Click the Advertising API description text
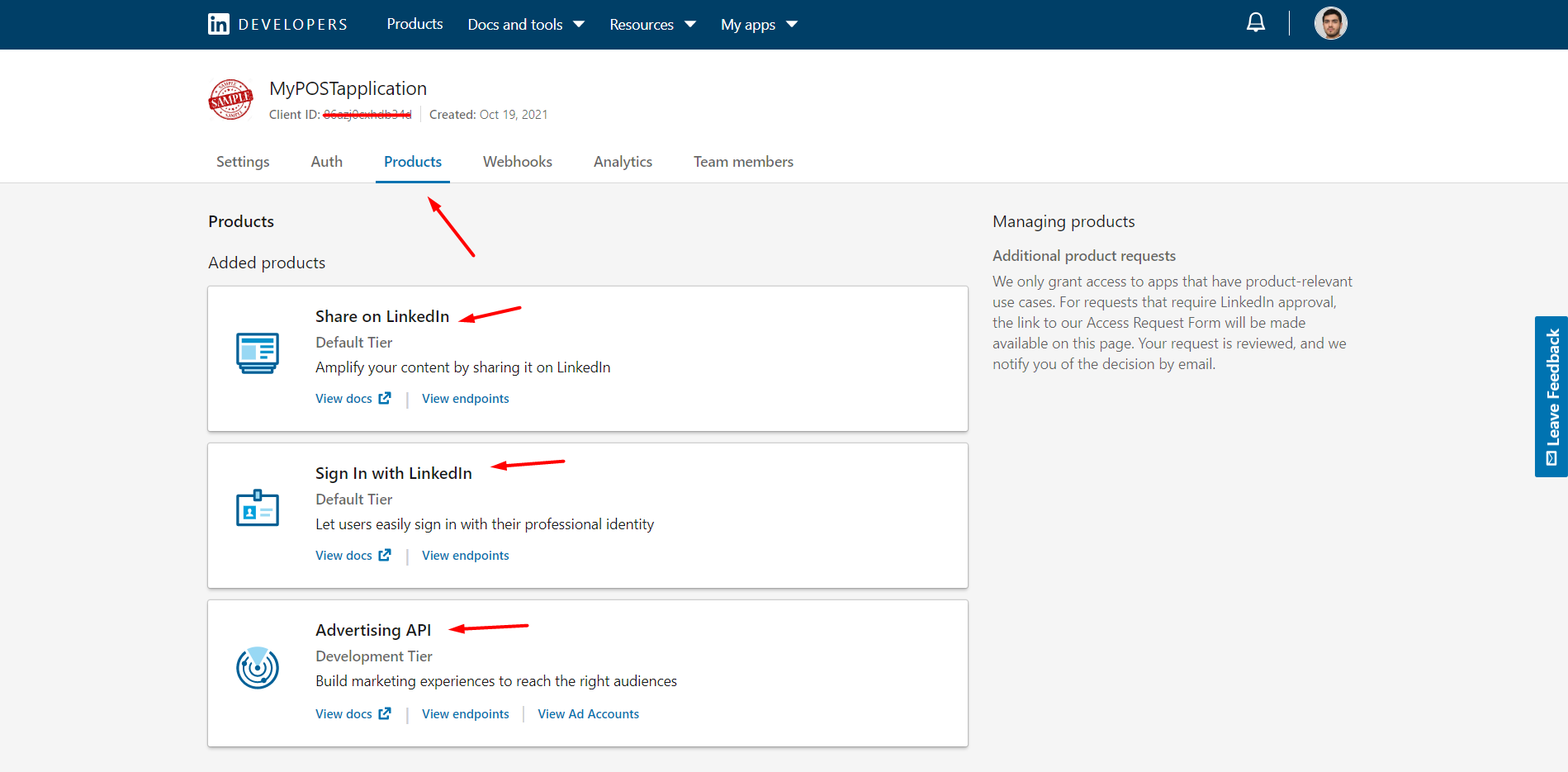Screen dimensions: 1568x772 [x=496, y=680]
